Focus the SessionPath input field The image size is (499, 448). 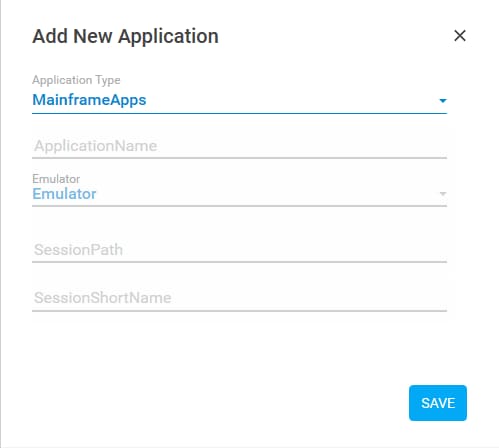239,250
